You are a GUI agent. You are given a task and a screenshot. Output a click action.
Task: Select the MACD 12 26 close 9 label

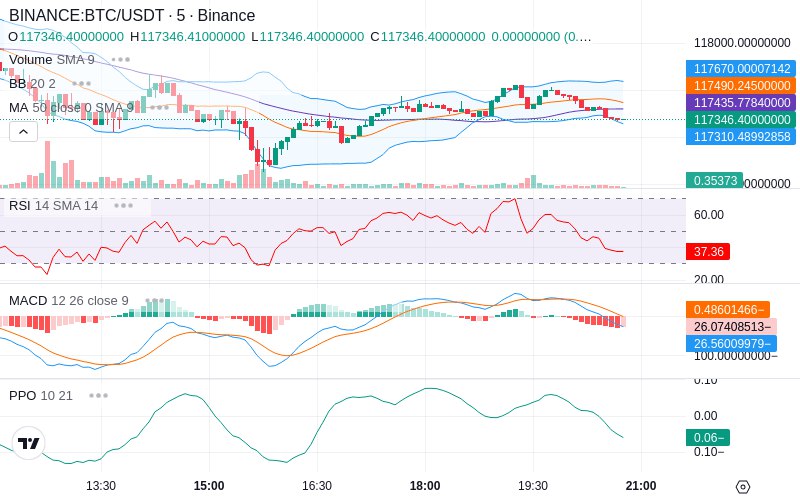click(68, 301)
